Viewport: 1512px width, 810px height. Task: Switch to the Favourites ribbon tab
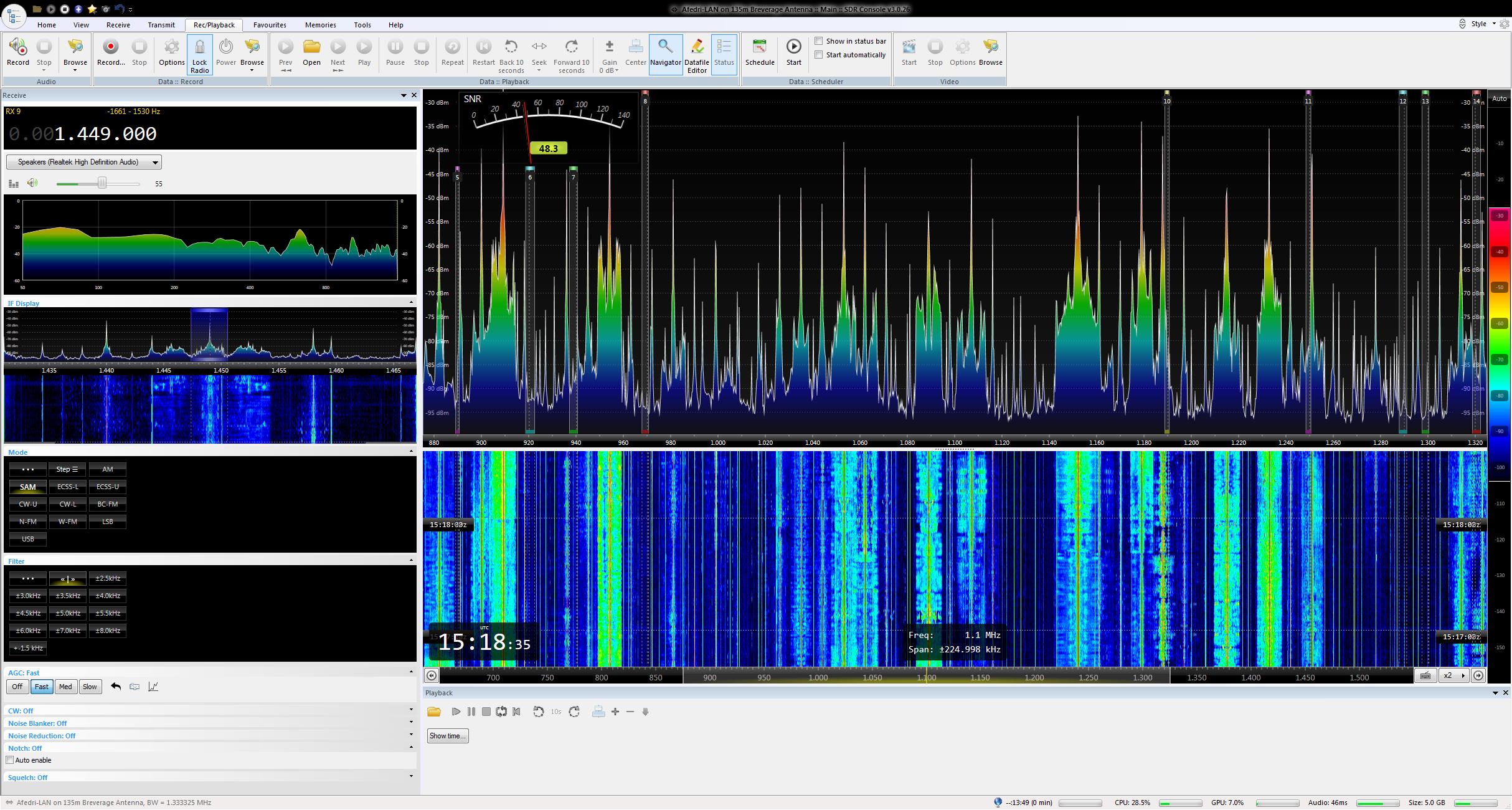tap(270, 25)
